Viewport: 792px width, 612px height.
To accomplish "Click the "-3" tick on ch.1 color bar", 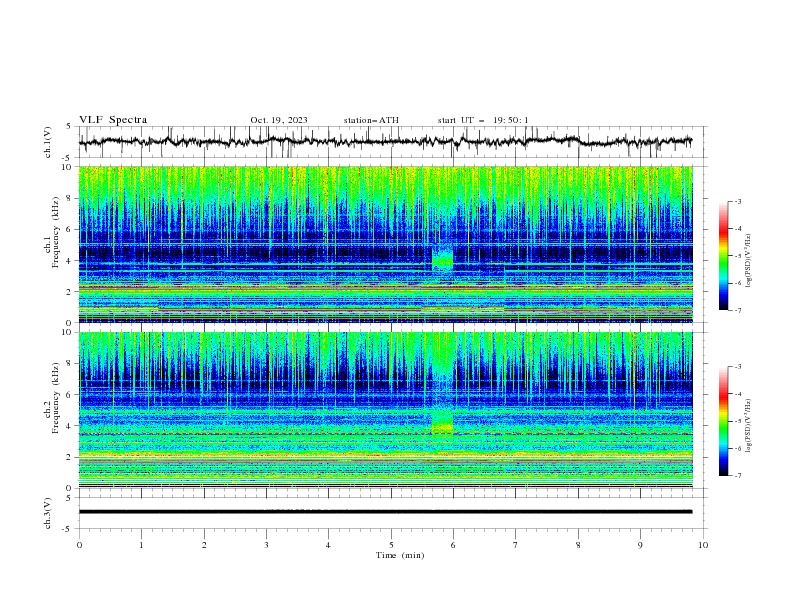I will [x=738, y=201].
